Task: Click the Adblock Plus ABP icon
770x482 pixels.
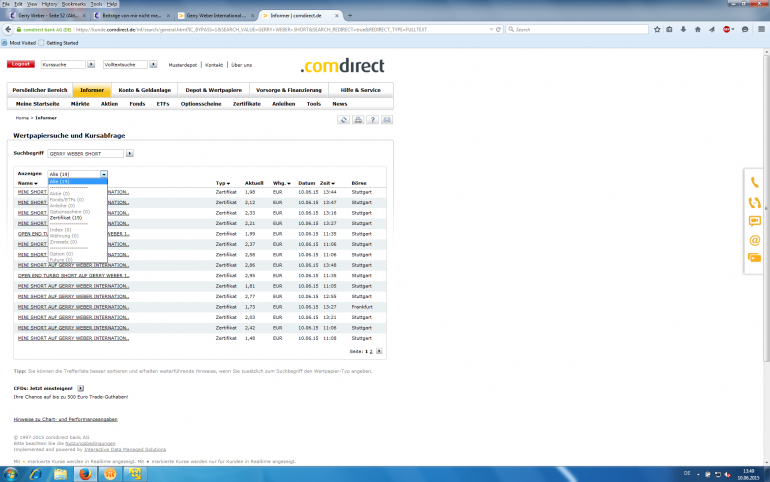Action: click(x=726, y=29)
